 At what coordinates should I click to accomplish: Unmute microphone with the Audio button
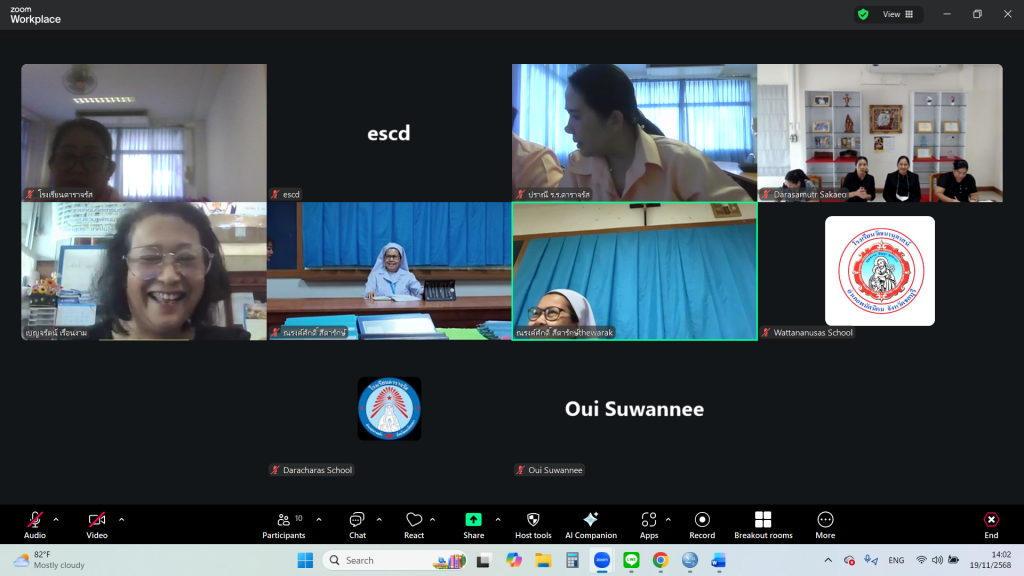coord(35,524)
